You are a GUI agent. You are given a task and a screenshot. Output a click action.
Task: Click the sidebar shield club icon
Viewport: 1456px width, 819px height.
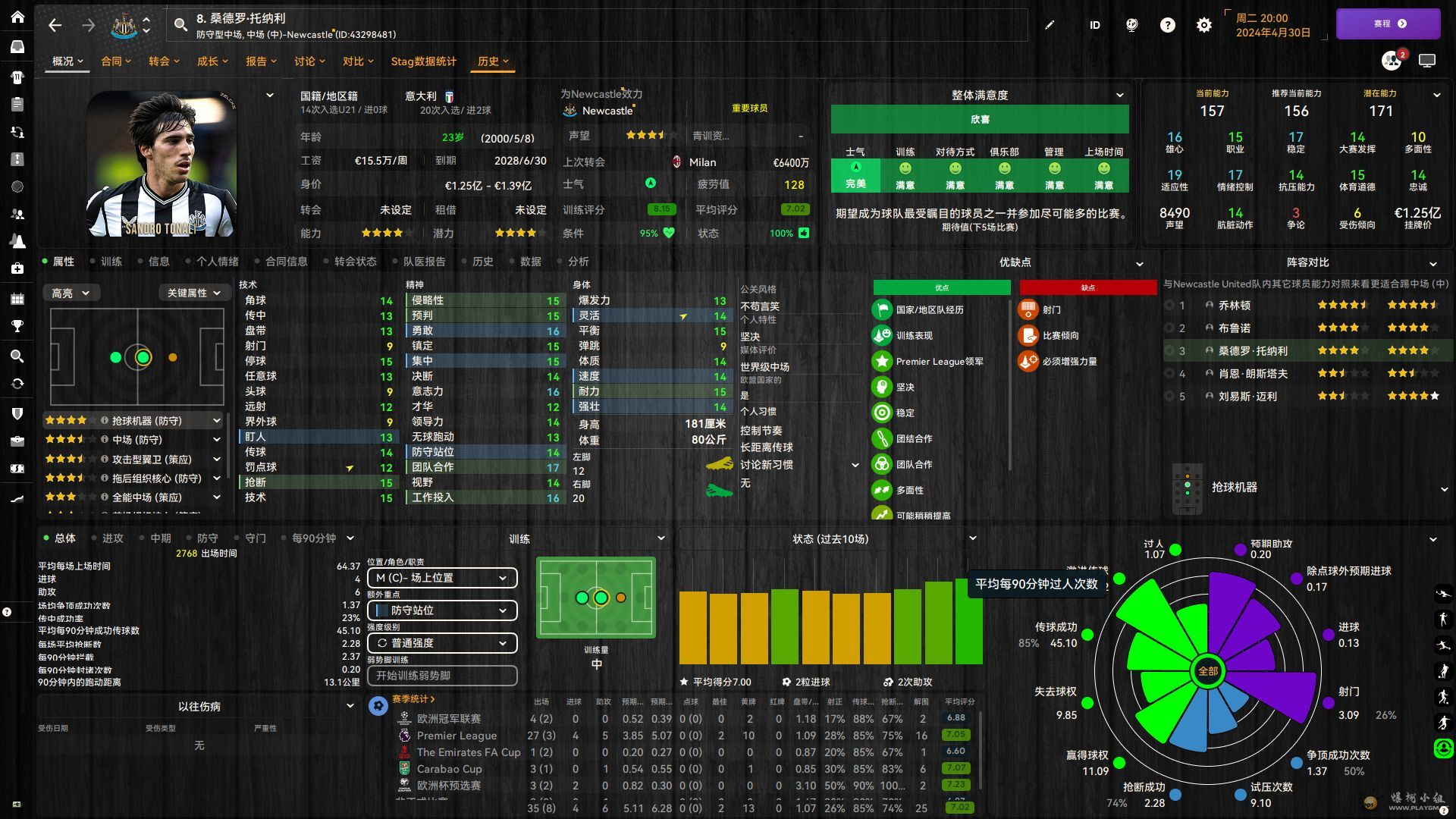[x=17, y=413]
